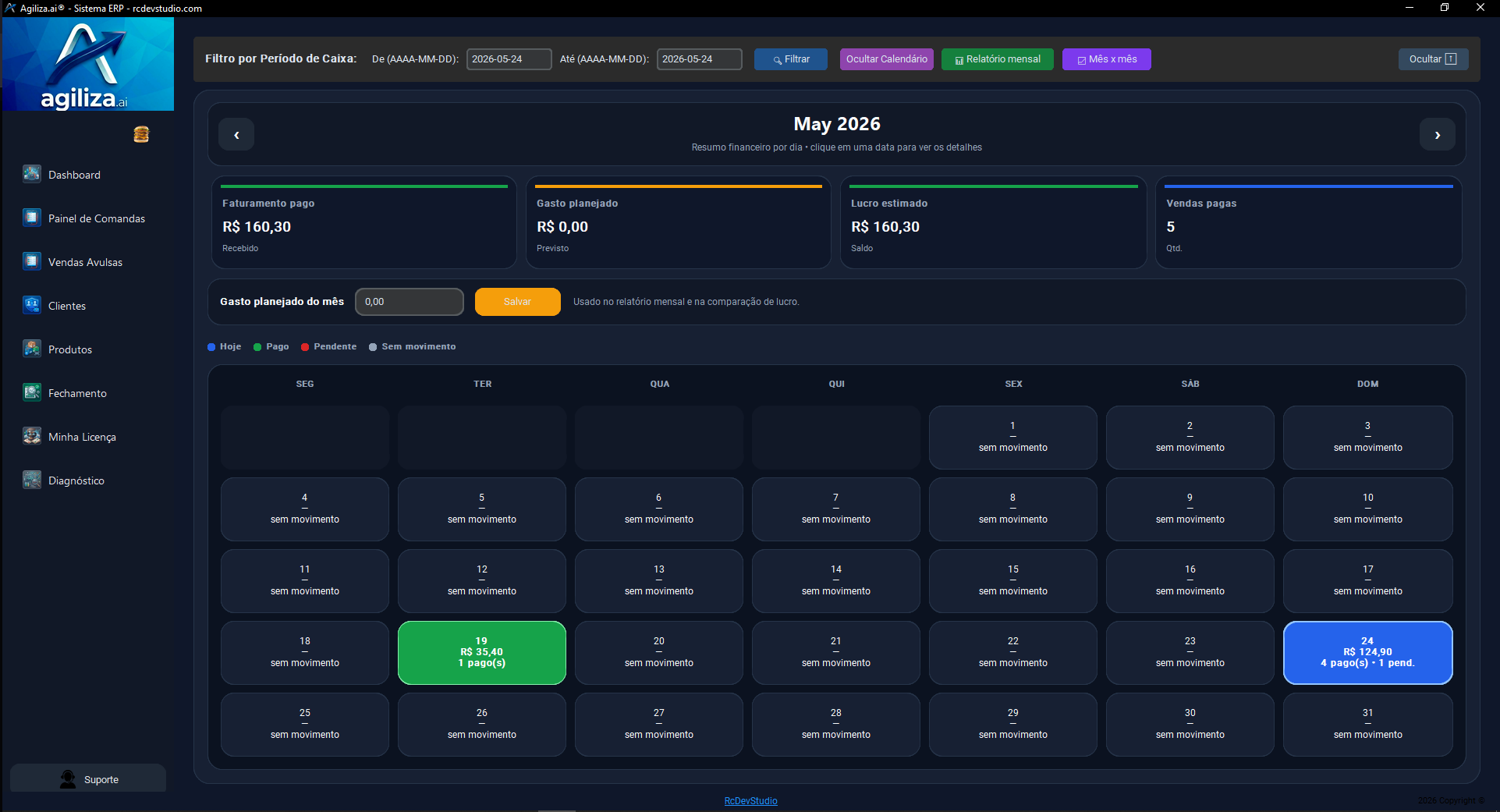Open day 12 calendar cell
The image size is (1500, 812).
(482, 581)
